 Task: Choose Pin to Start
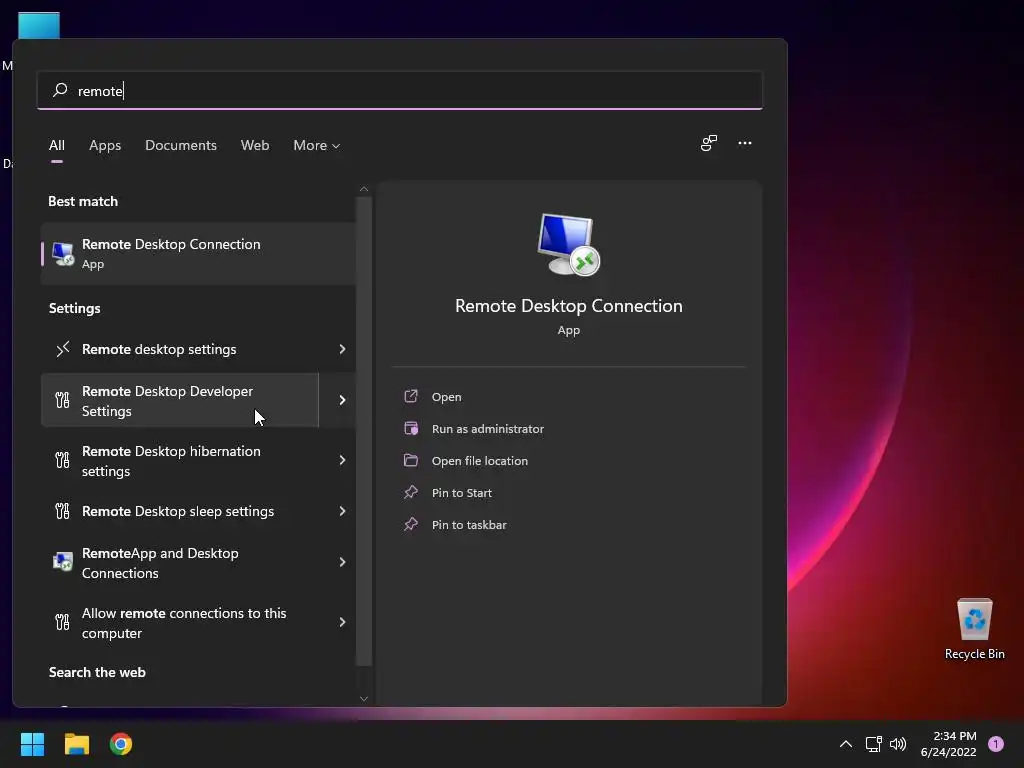[462, 493]
